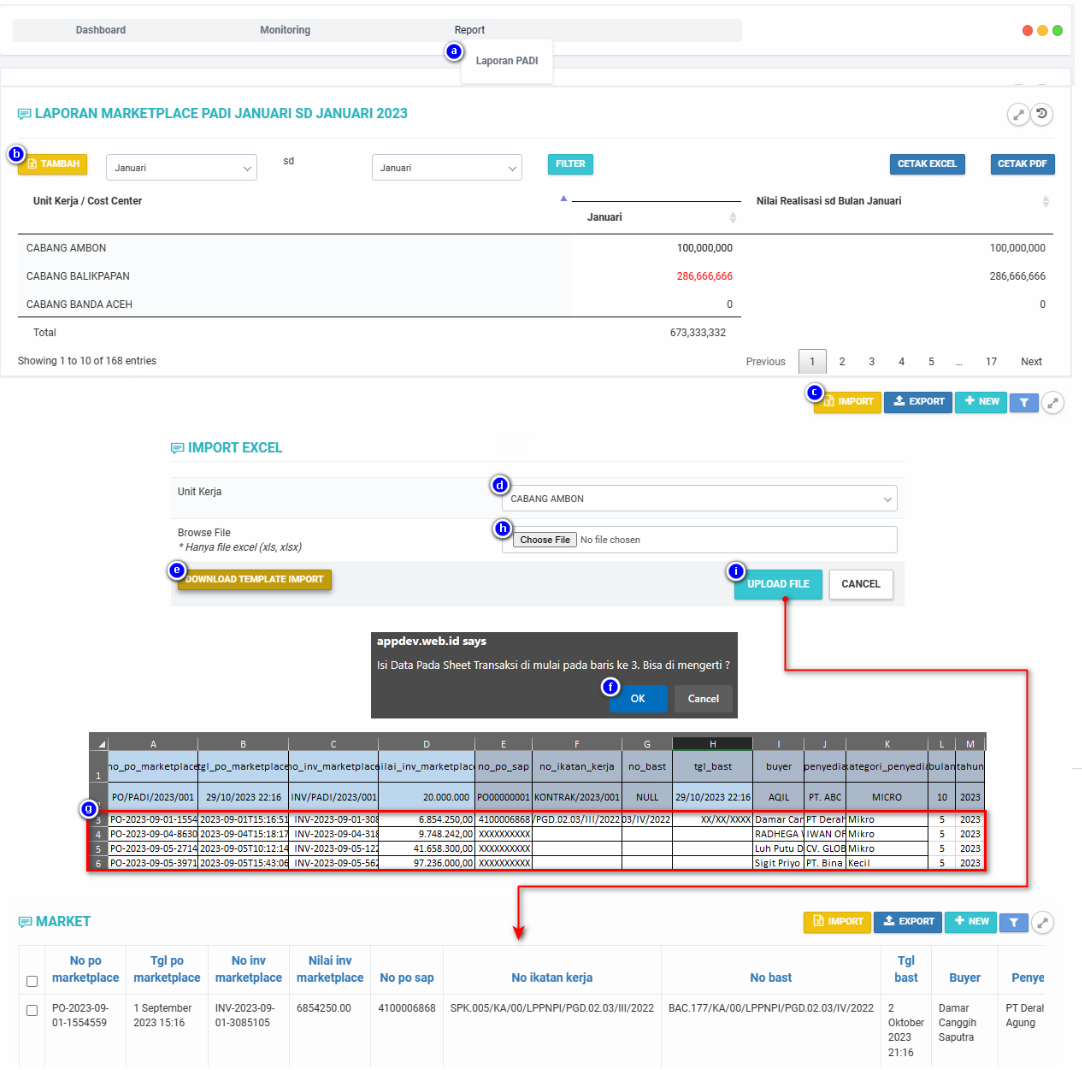
Task: Open the Unit Kerja CABANG AMBON dropdown
Action: [x=700, y=499]
